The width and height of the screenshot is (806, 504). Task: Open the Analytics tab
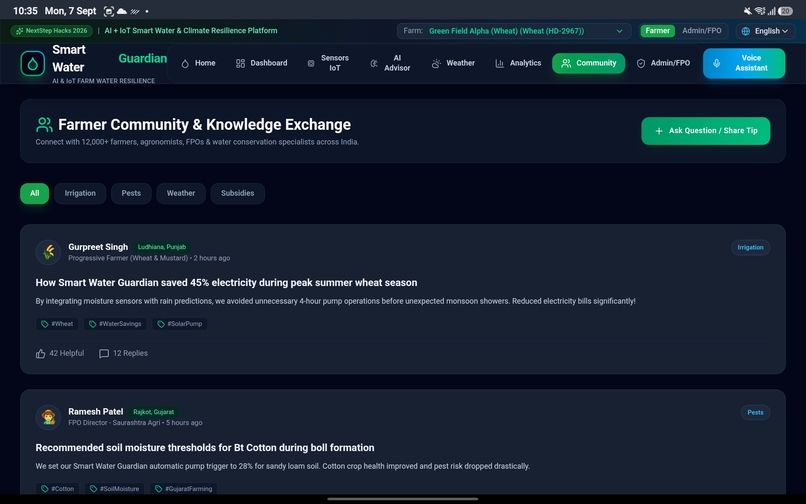(x=518, y=63)
